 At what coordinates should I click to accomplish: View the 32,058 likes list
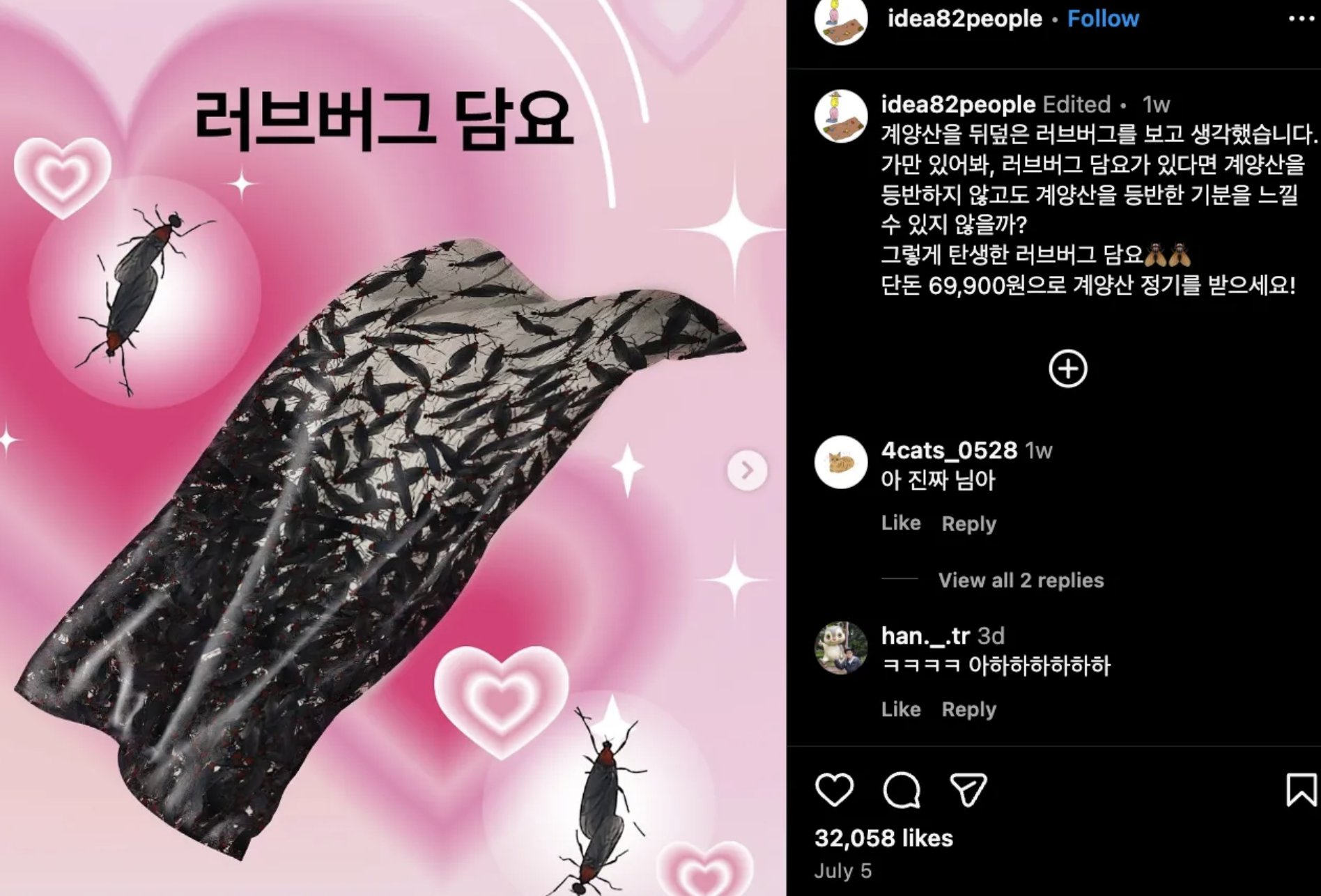pyautogui.click(x=883, y=837)
